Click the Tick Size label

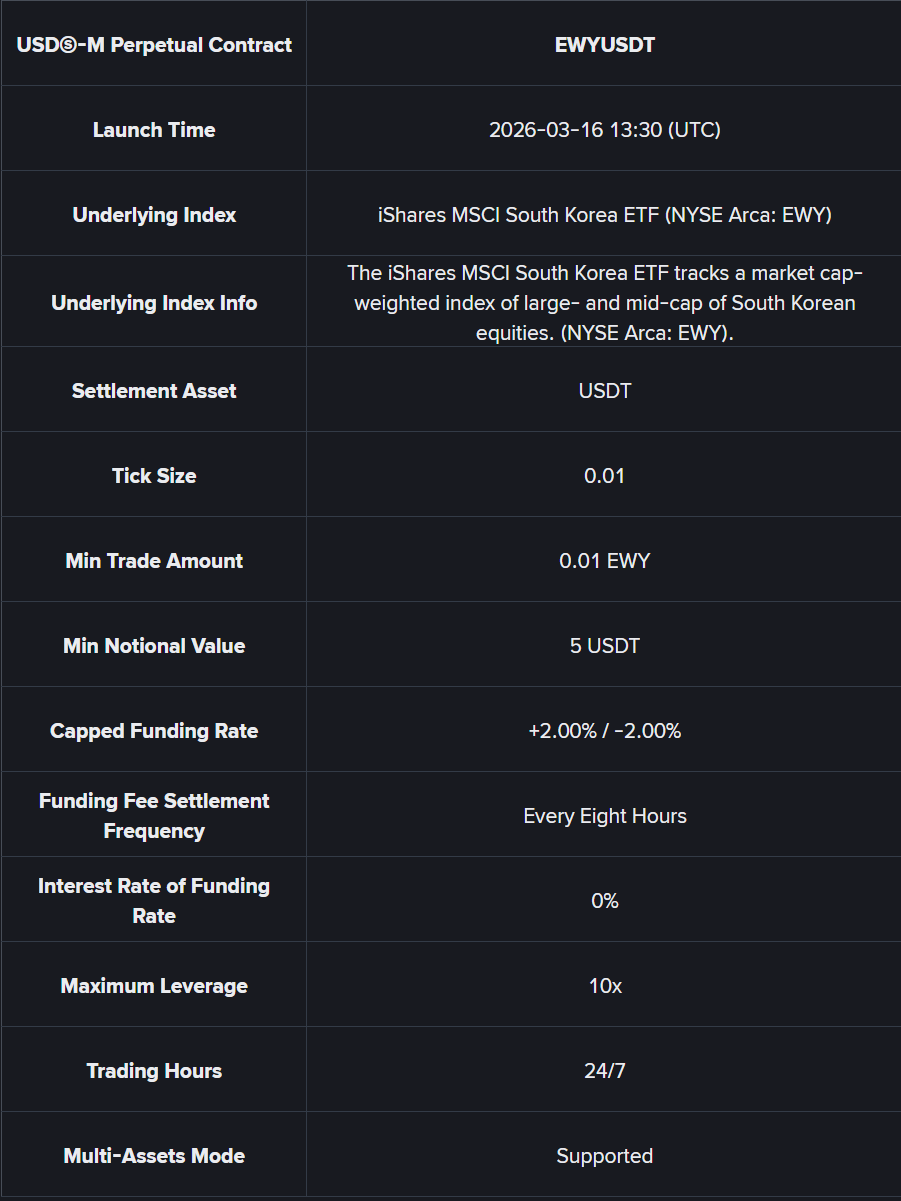[154, 475]
